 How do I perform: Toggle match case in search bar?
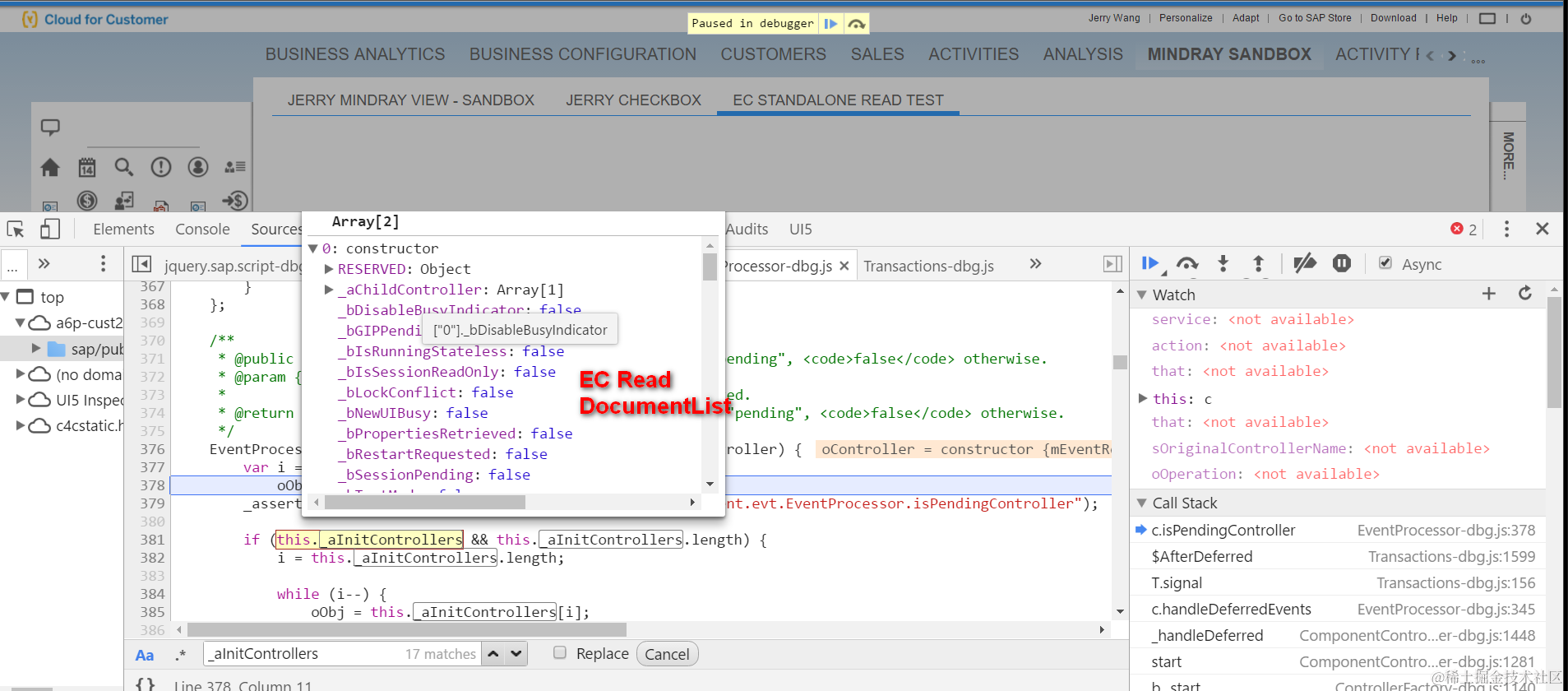(145, 655)
